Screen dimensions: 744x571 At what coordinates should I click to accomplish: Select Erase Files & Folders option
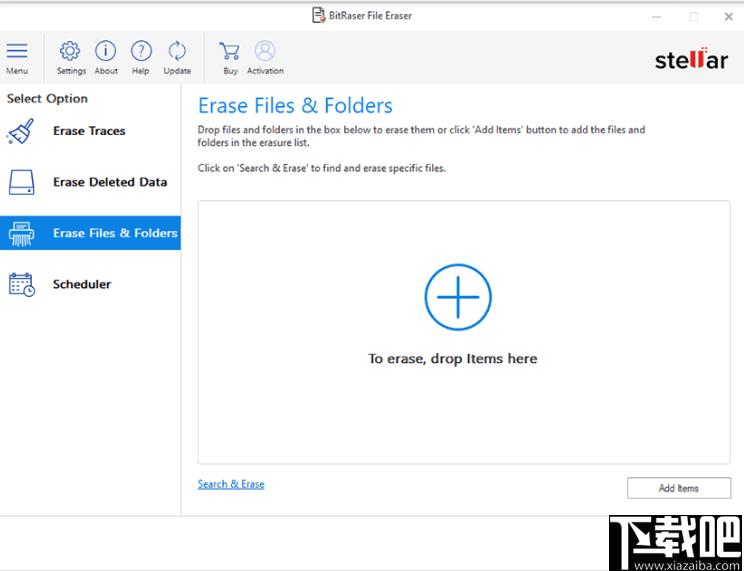[x=90, y=233]
